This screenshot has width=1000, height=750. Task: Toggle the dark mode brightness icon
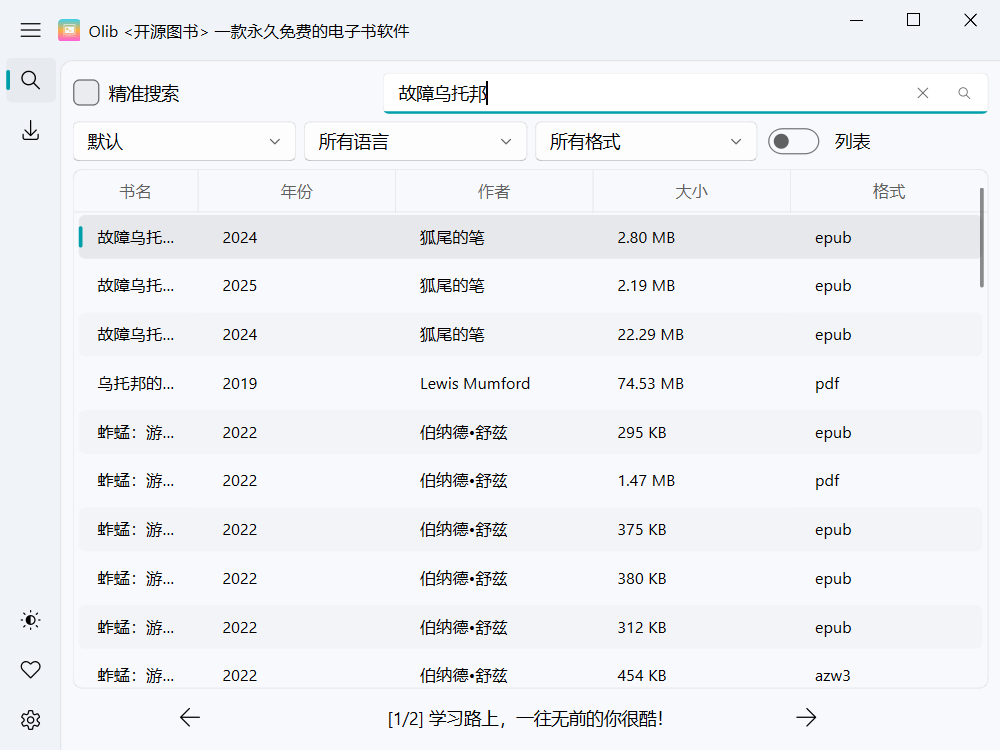pos(30,620)
